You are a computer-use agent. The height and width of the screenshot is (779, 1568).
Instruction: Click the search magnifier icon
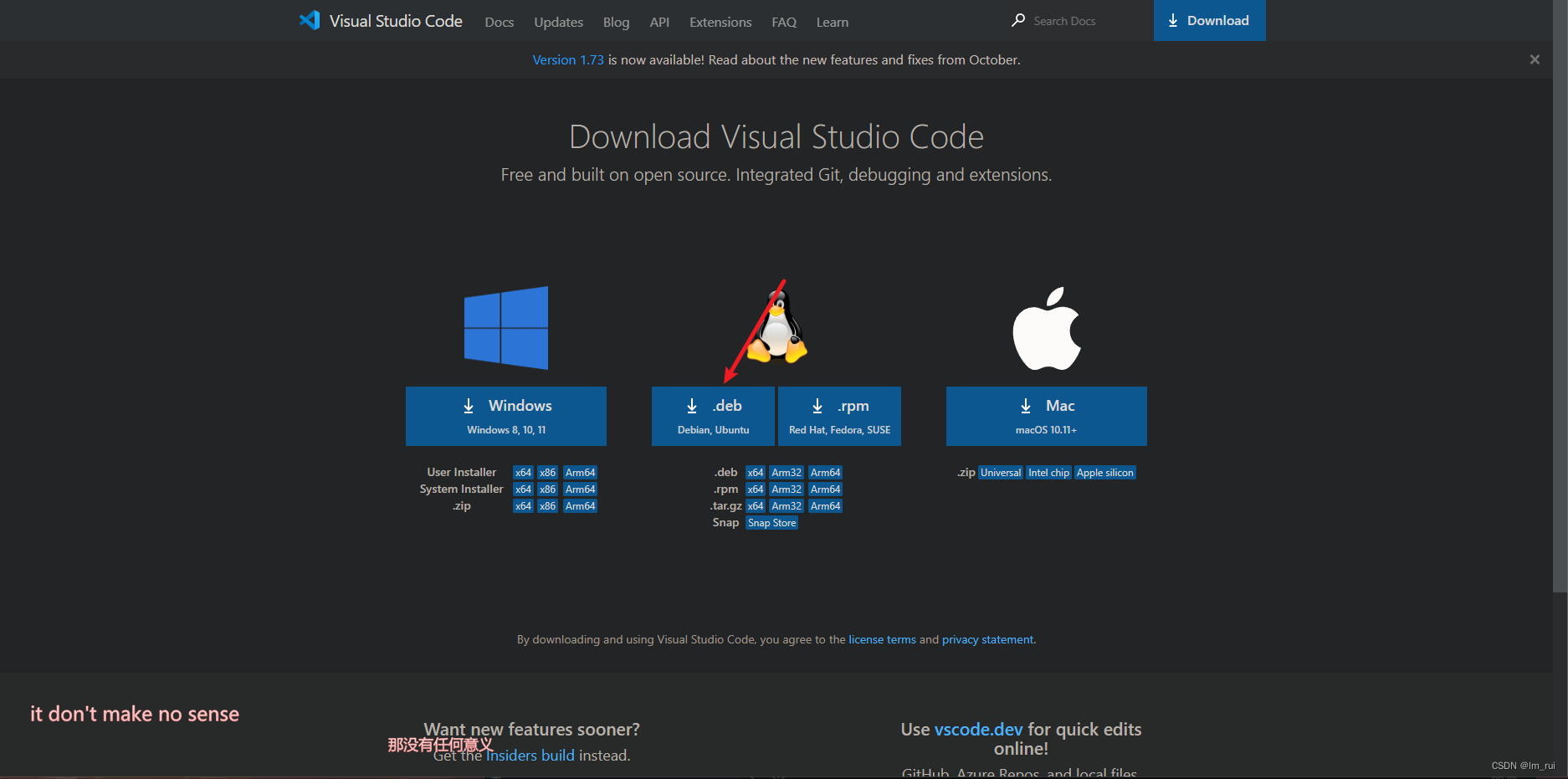point(1017,20)
